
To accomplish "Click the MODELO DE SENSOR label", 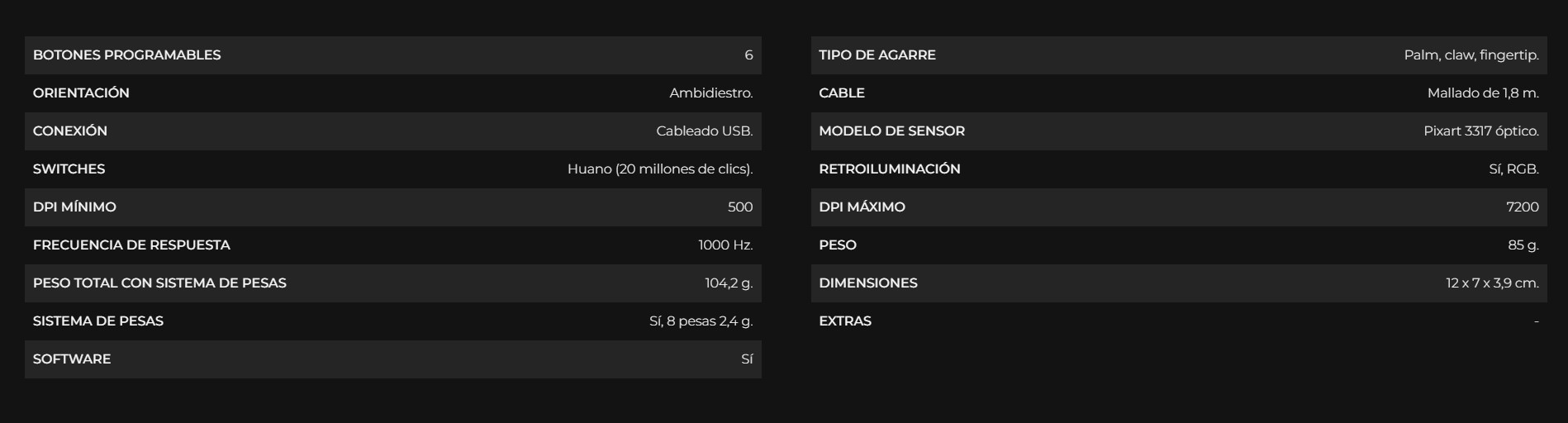I will tap(891, 131).
